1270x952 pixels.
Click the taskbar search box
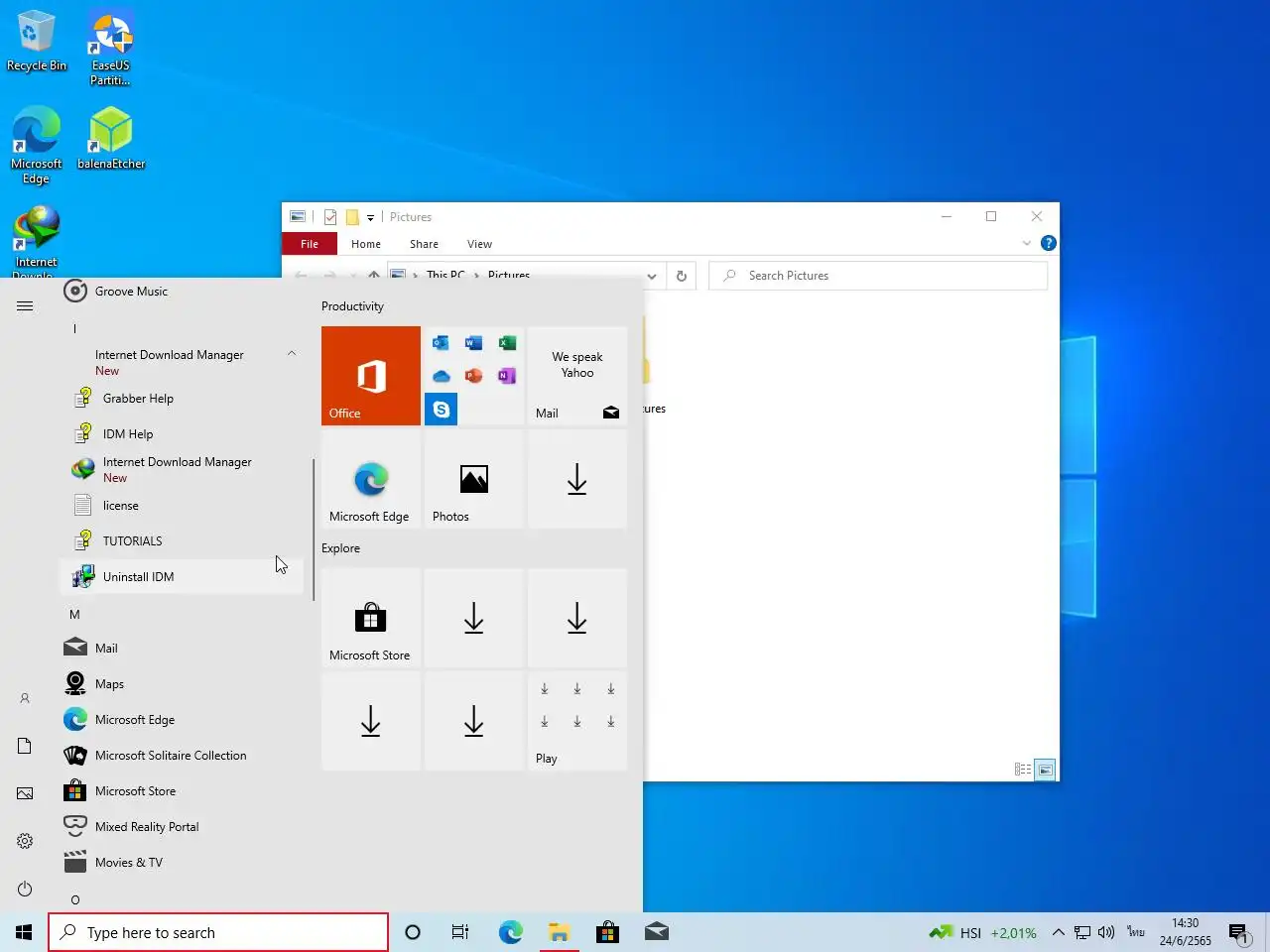tap(218, 932)
